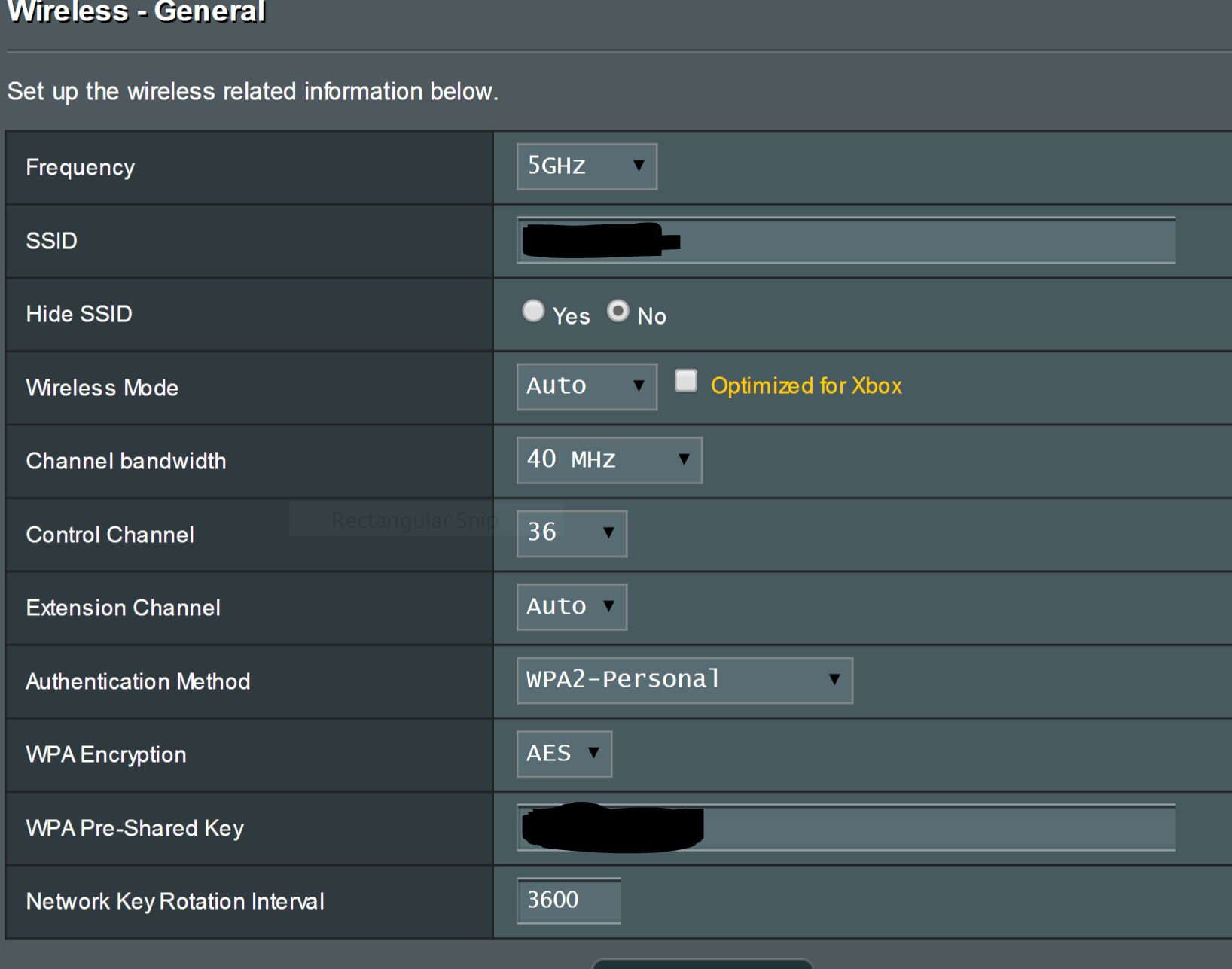Open the Frequency dropdown showing 5GHz

(x=586, y=166)
